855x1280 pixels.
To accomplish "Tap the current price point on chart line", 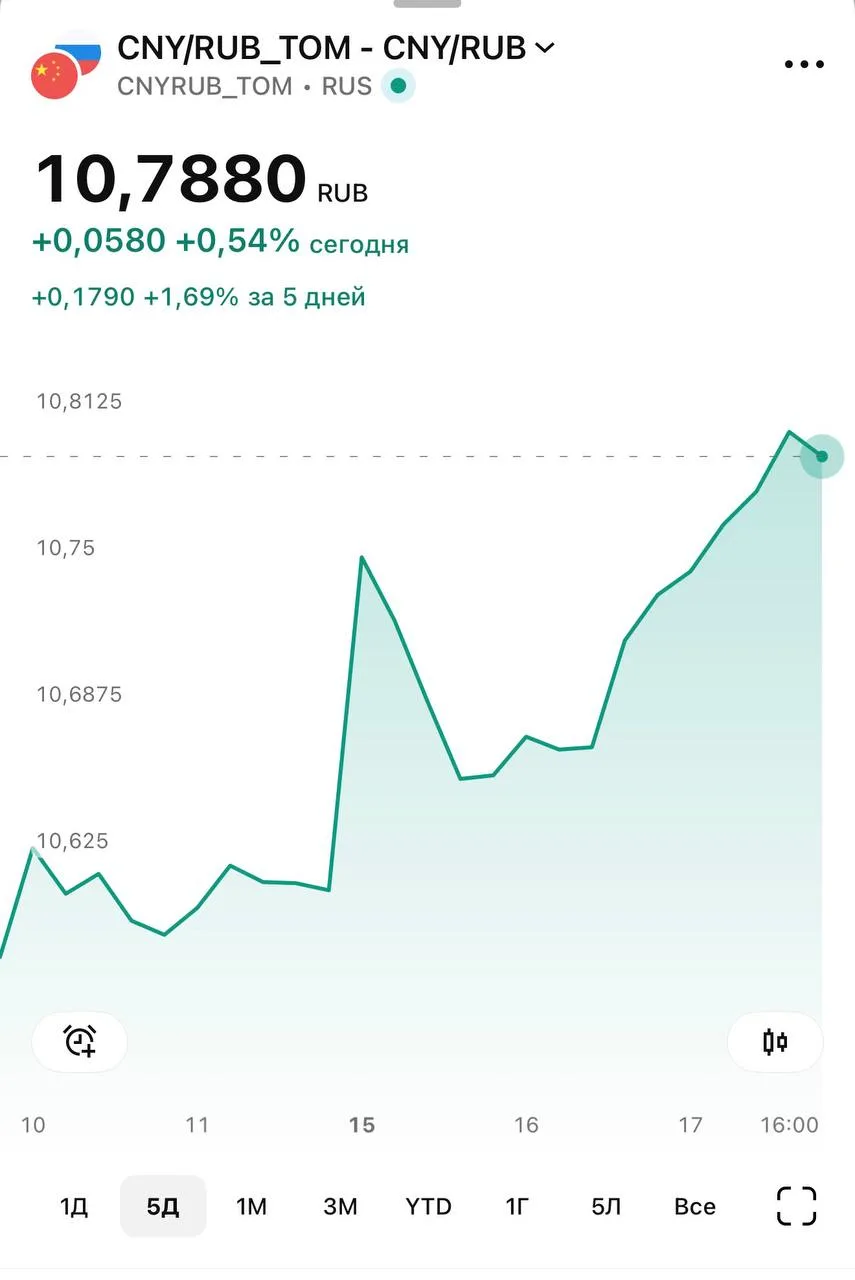I will click(x=822, y=456).
